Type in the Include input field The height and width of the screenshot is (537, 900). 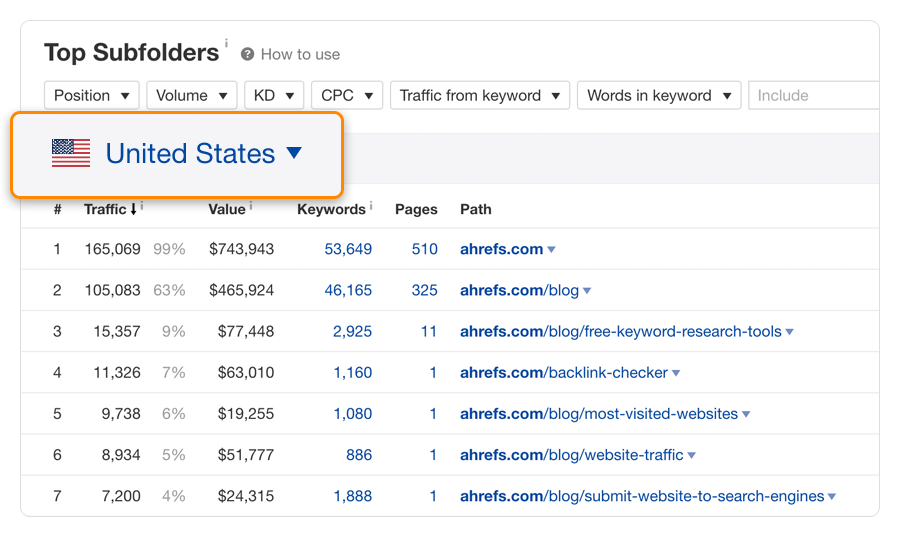click(x=810, y=96)
